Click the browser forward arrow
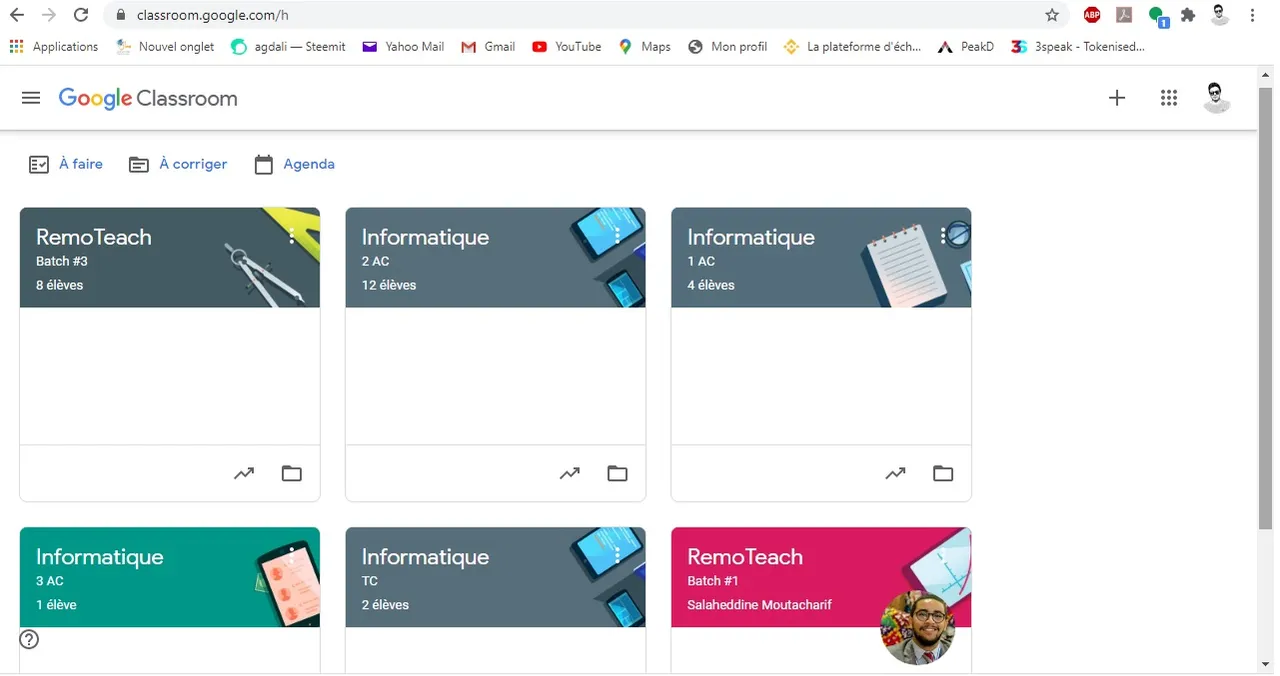 click(49, 15)
